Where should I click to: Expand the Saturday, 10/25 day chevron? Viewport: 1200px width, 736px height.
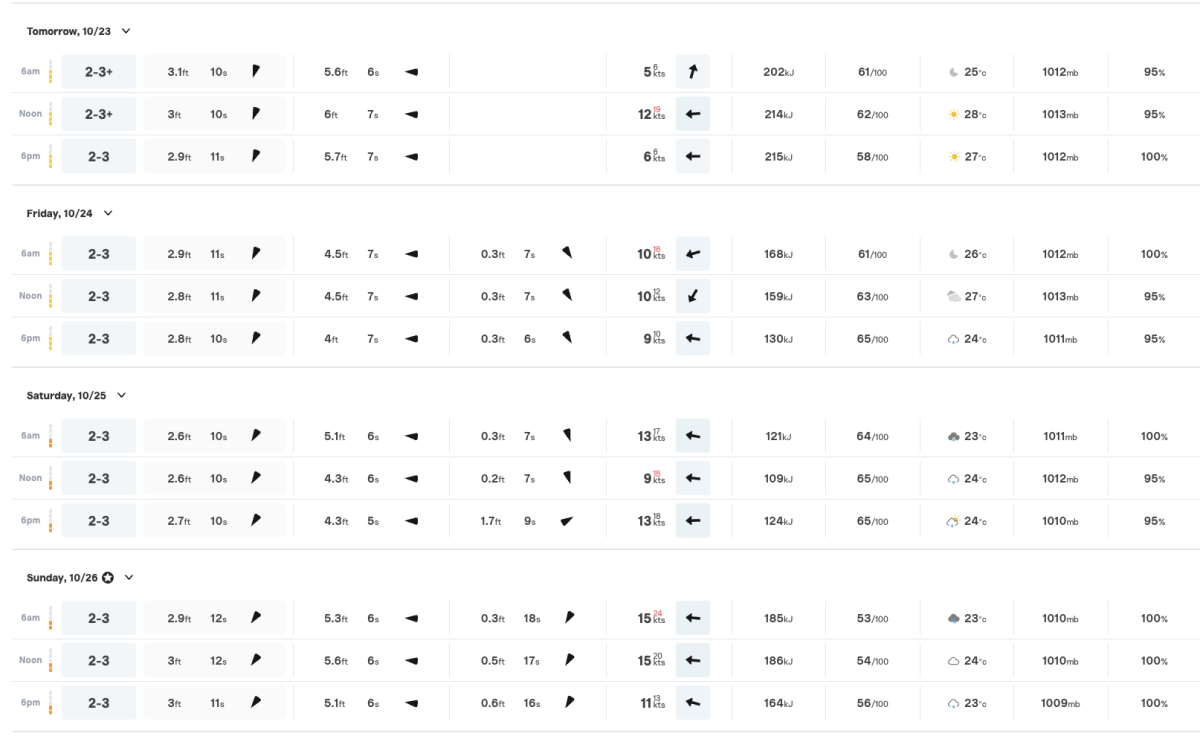click(121, 395)
